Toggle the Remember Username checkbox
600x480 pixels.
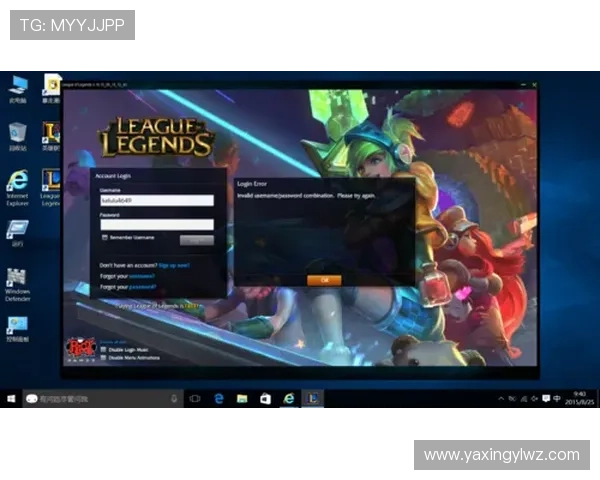point(105,238)
